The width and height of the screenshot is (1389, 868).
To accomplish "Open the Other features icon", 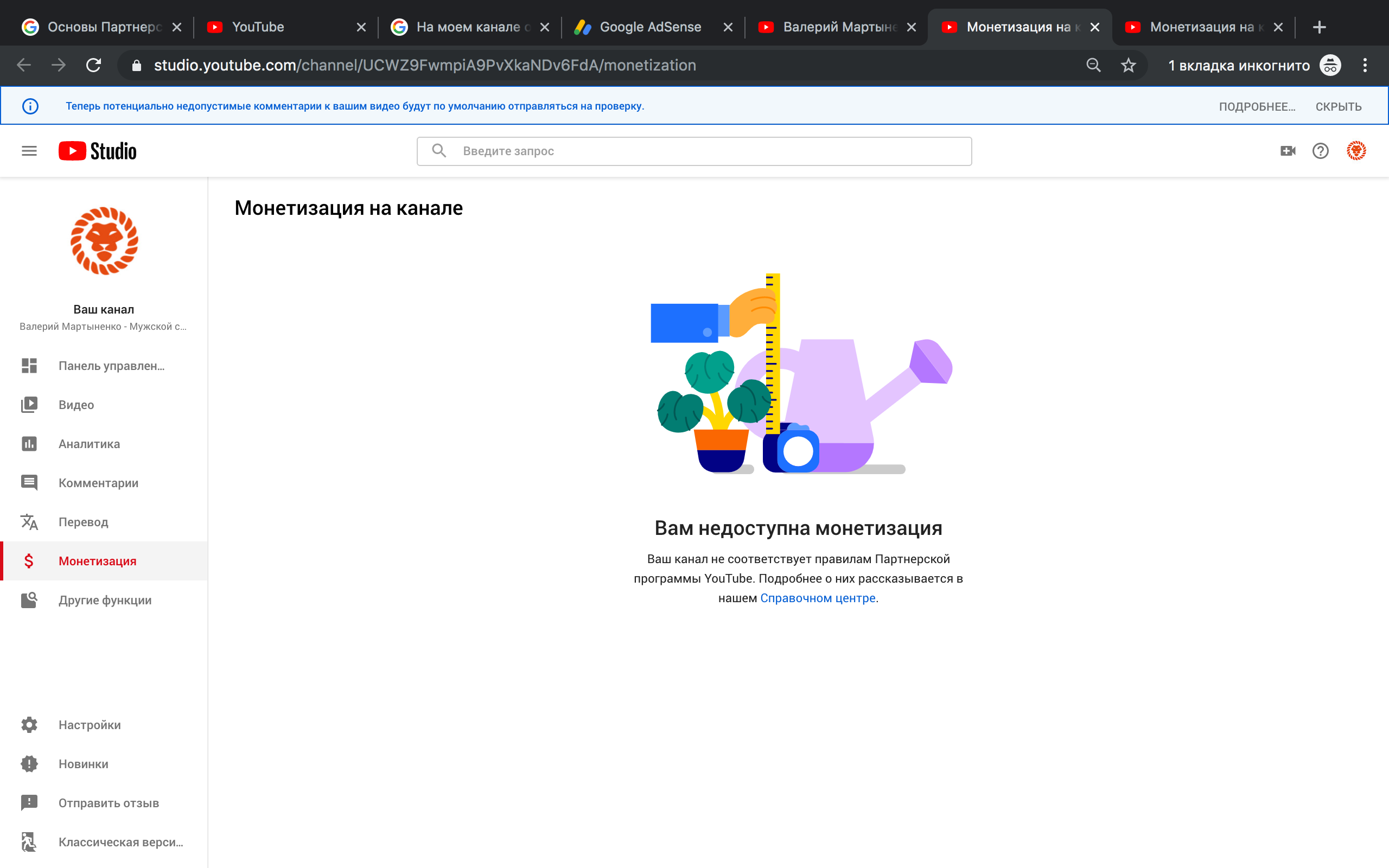I will click(x=29, y=600).
